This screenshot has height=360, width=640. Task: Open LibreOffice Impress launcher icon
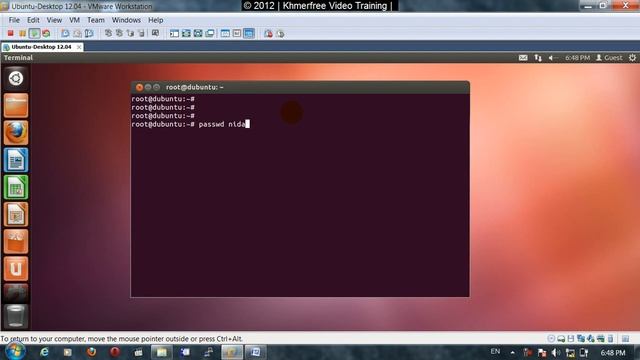[x=16, y=214]
